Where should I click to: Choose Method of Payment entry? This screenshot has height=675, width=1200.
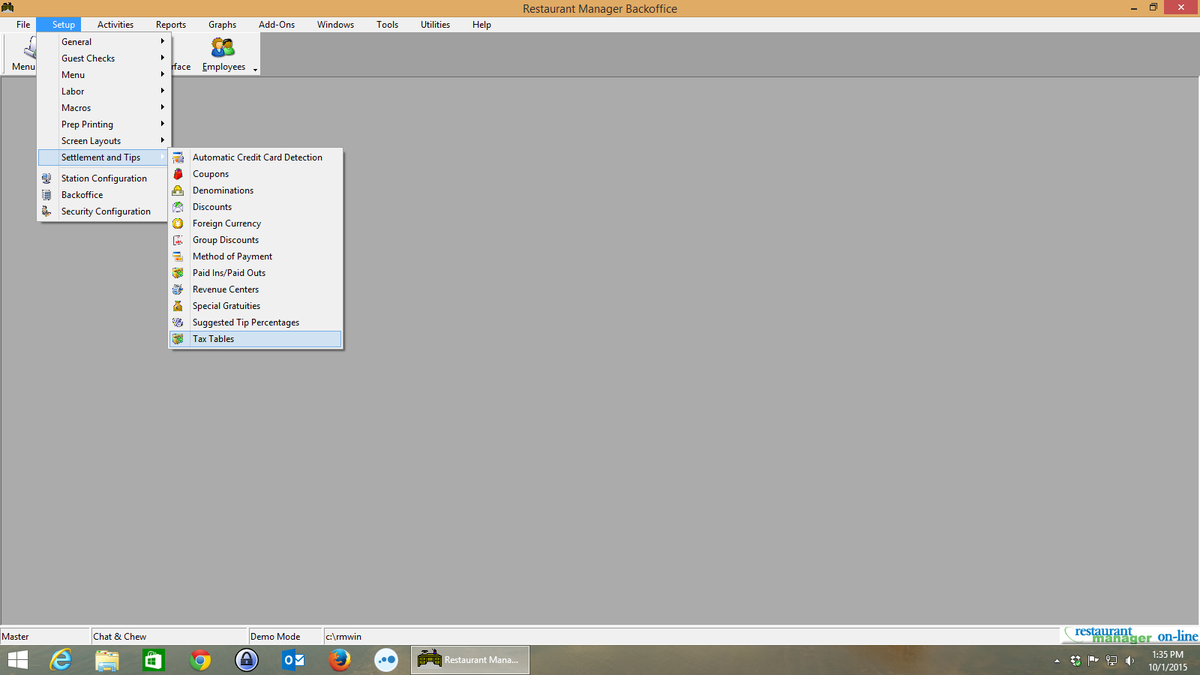(255, 256)
